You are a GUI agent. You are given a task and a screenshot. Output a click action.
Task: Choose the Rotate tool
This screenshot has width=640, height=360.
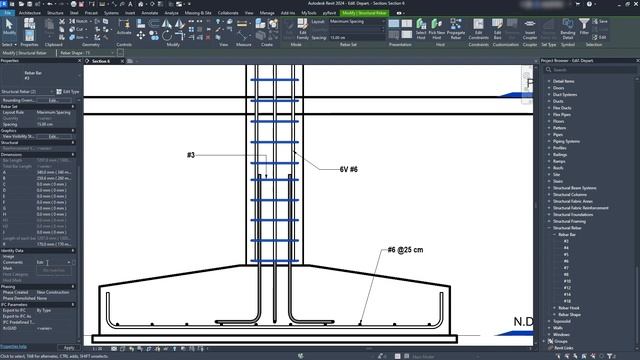click(167, 36)
